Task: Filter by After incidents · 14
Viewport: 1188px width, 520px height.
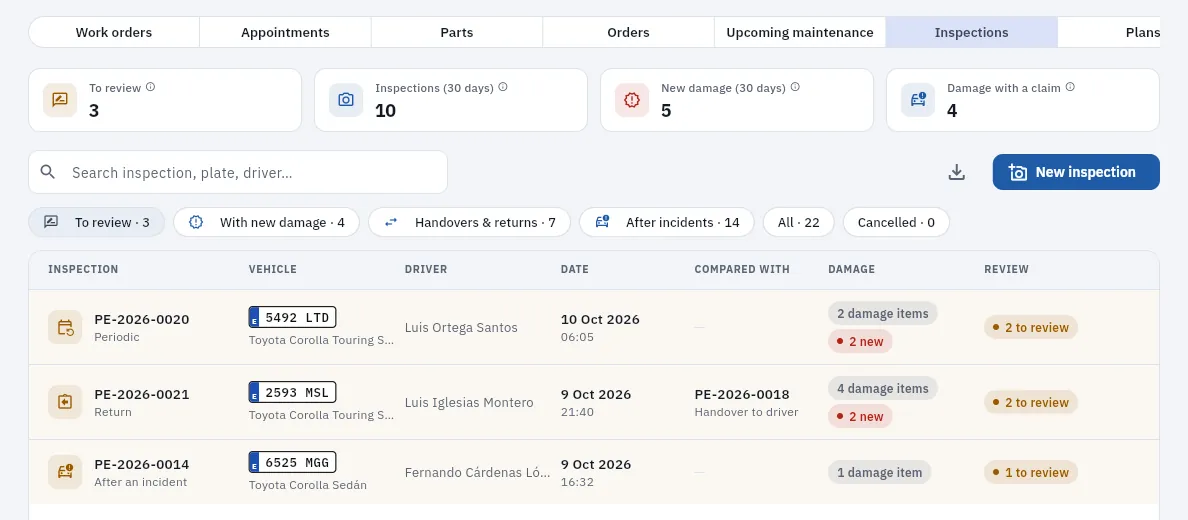Action: 667,222
